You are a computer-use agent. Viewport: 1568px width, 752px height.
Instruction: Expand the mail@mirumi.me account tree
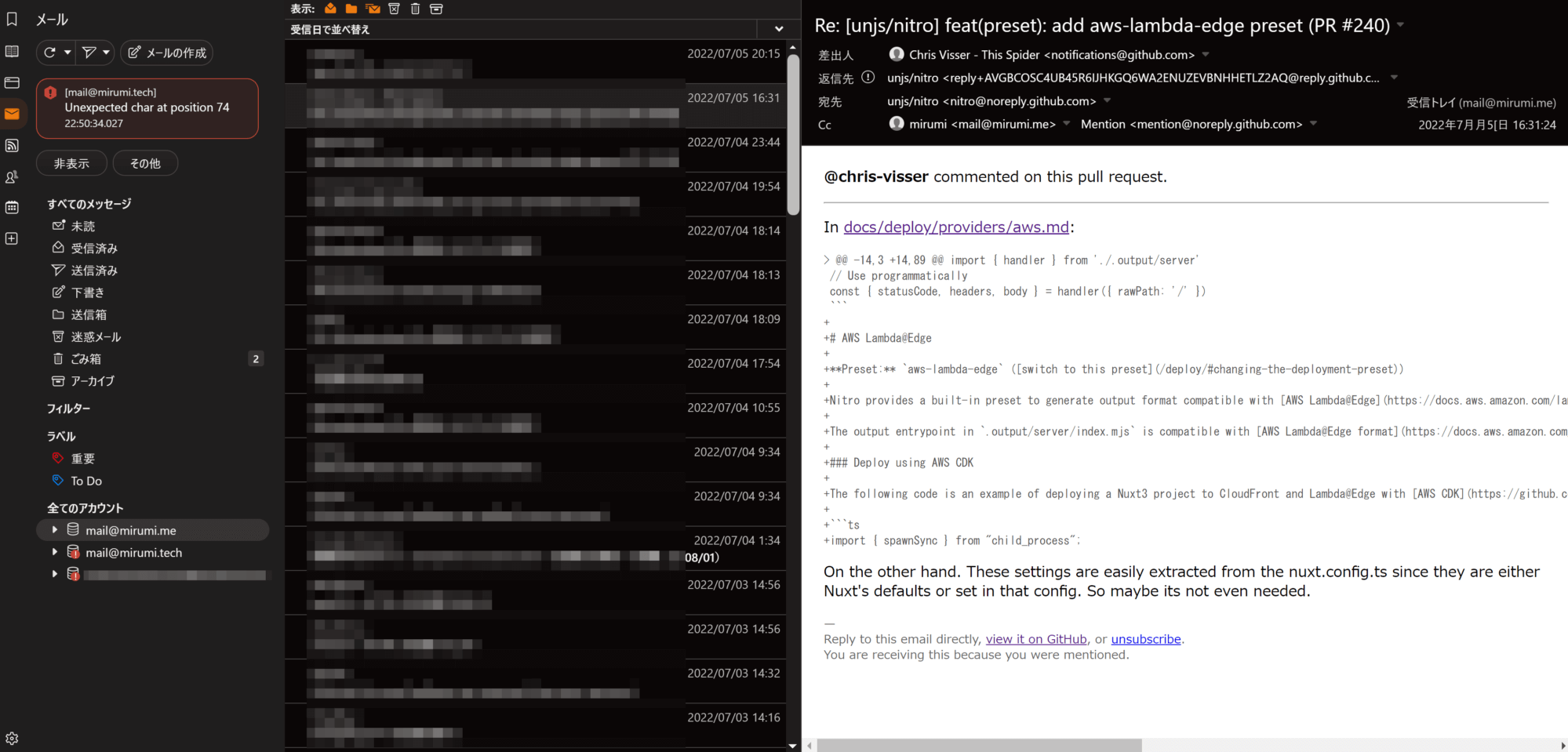pyautogui.click(x=54, y=529)
